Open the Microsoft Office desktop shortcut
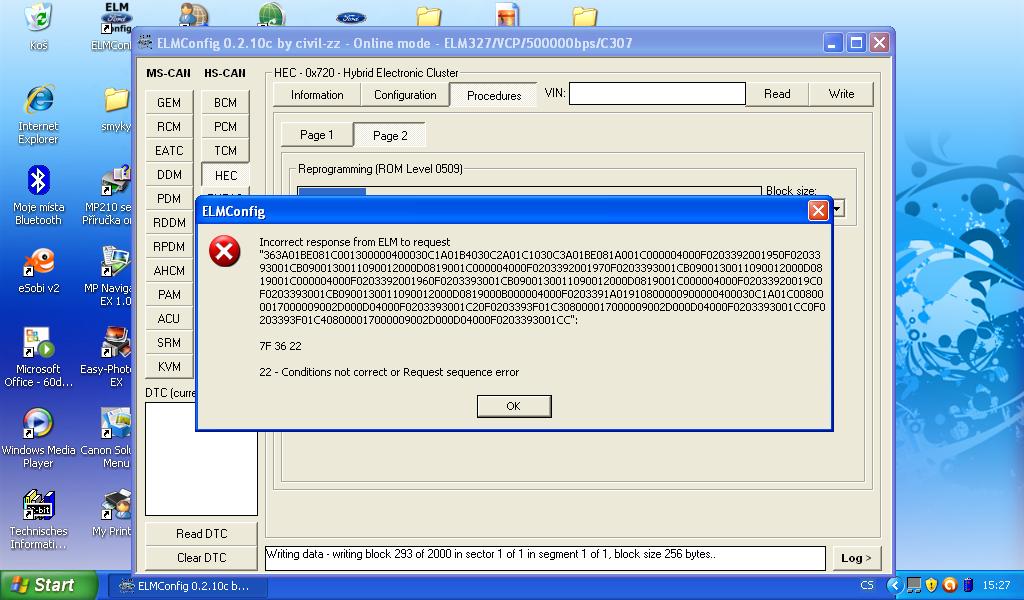 [x=38, y=344]
